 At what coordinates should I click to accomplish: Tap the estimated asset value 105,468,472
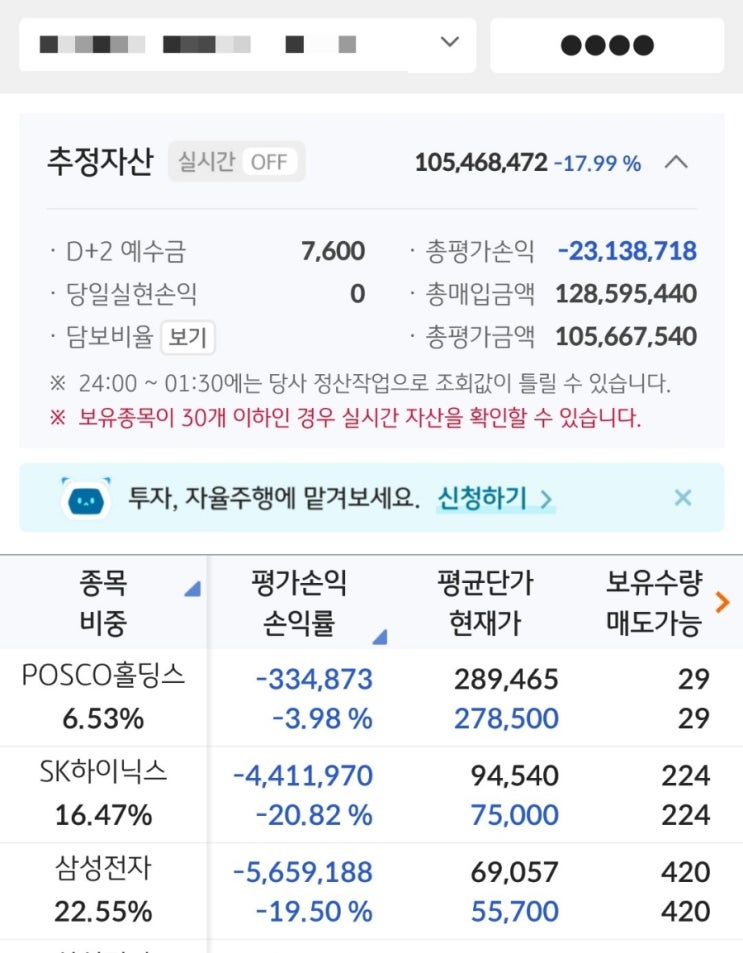pos(481,162)
